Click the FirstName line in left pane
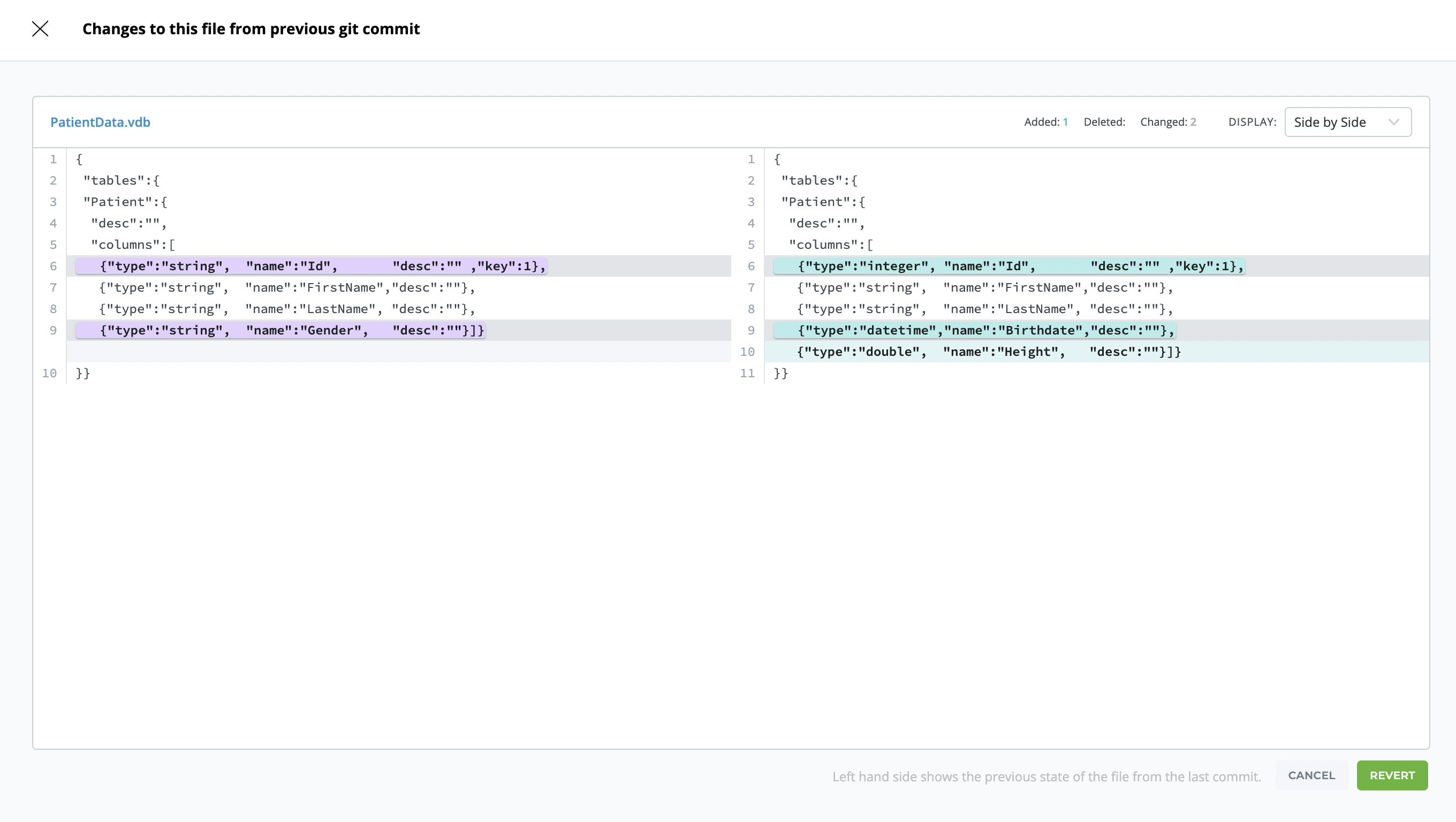 click(x=287, y=287)
